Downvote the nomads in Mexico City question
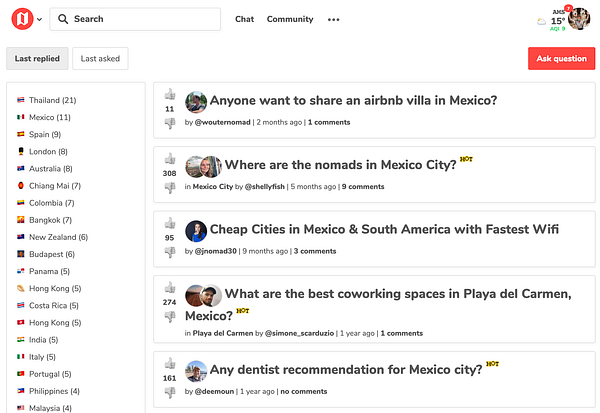The height and width of the screenshot is (413, 600). click(x=170, y=187)
